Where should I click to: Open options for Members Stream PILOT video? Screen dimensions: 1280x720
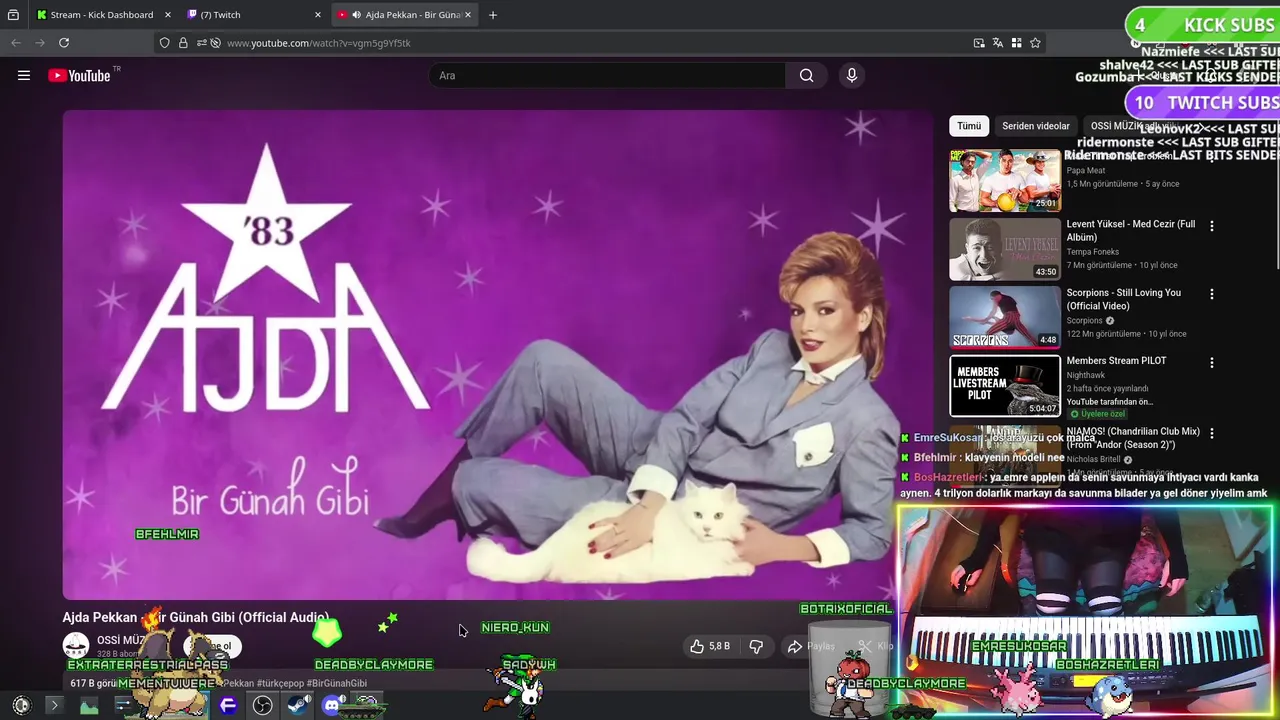(1212, 362)
